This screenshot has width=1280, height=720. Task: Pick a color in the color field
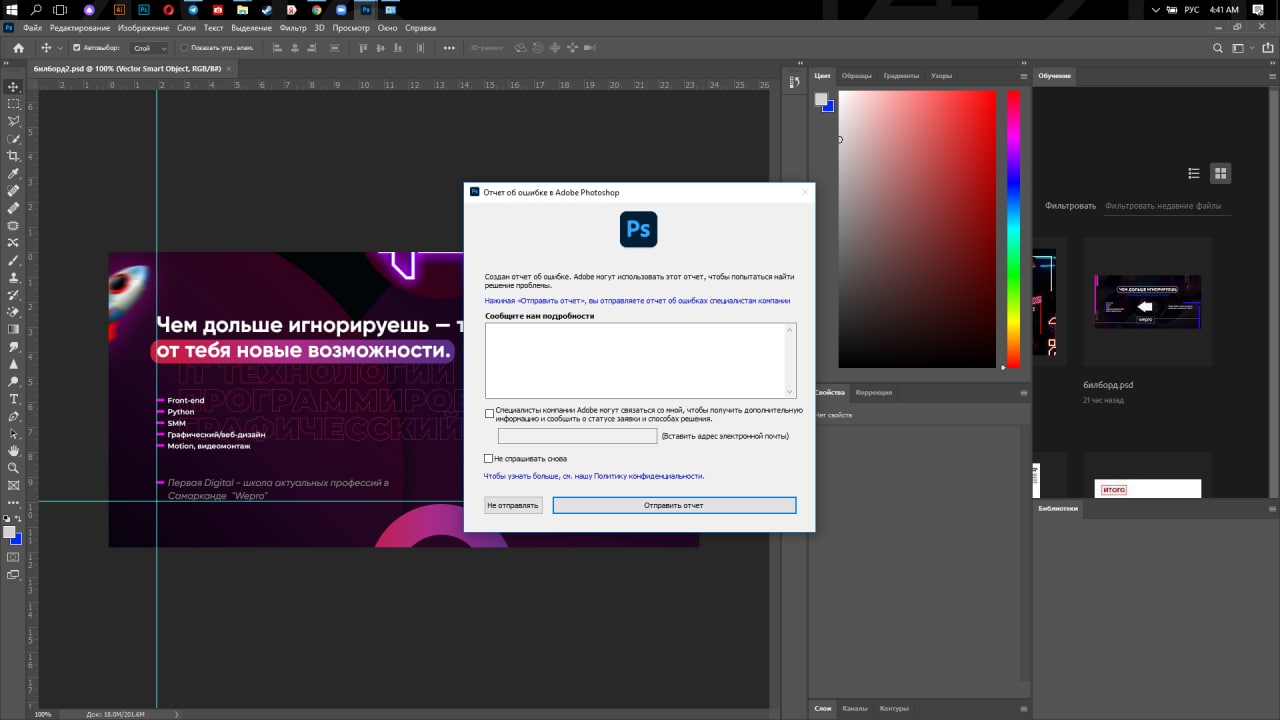pos(917,229)
